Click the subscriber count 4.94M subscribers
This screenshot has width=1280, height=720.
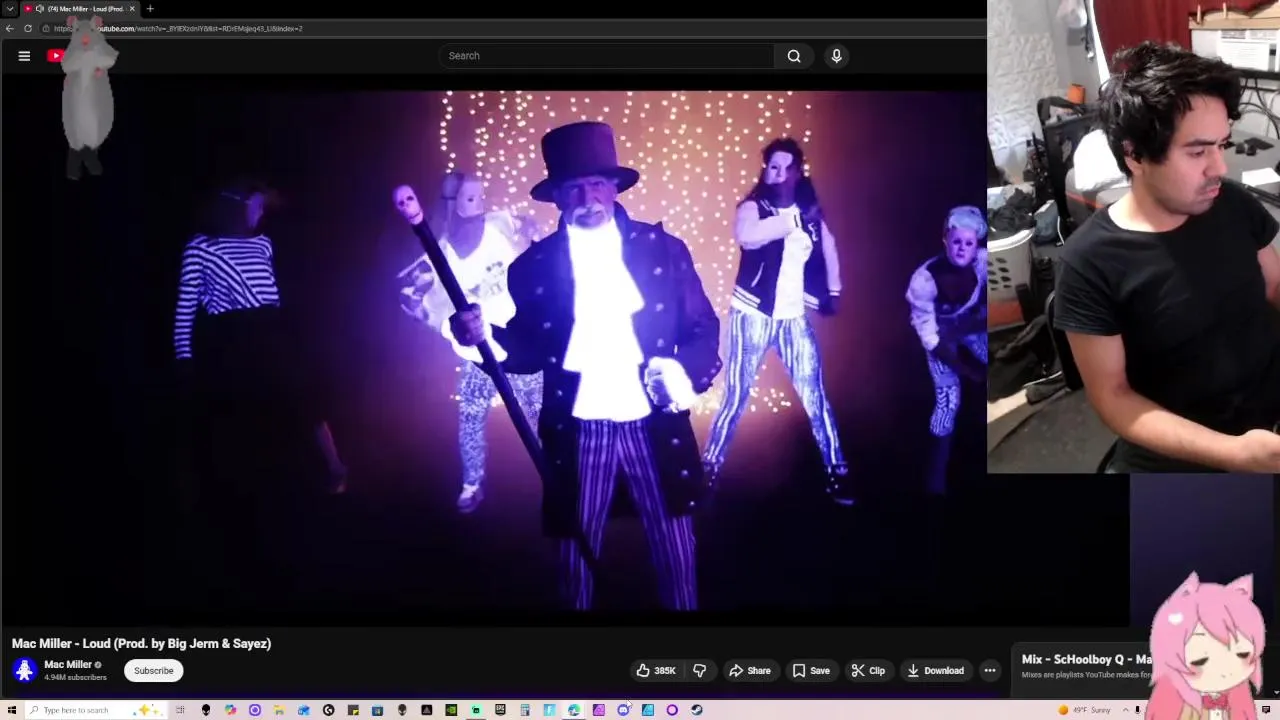coord(75,678)
